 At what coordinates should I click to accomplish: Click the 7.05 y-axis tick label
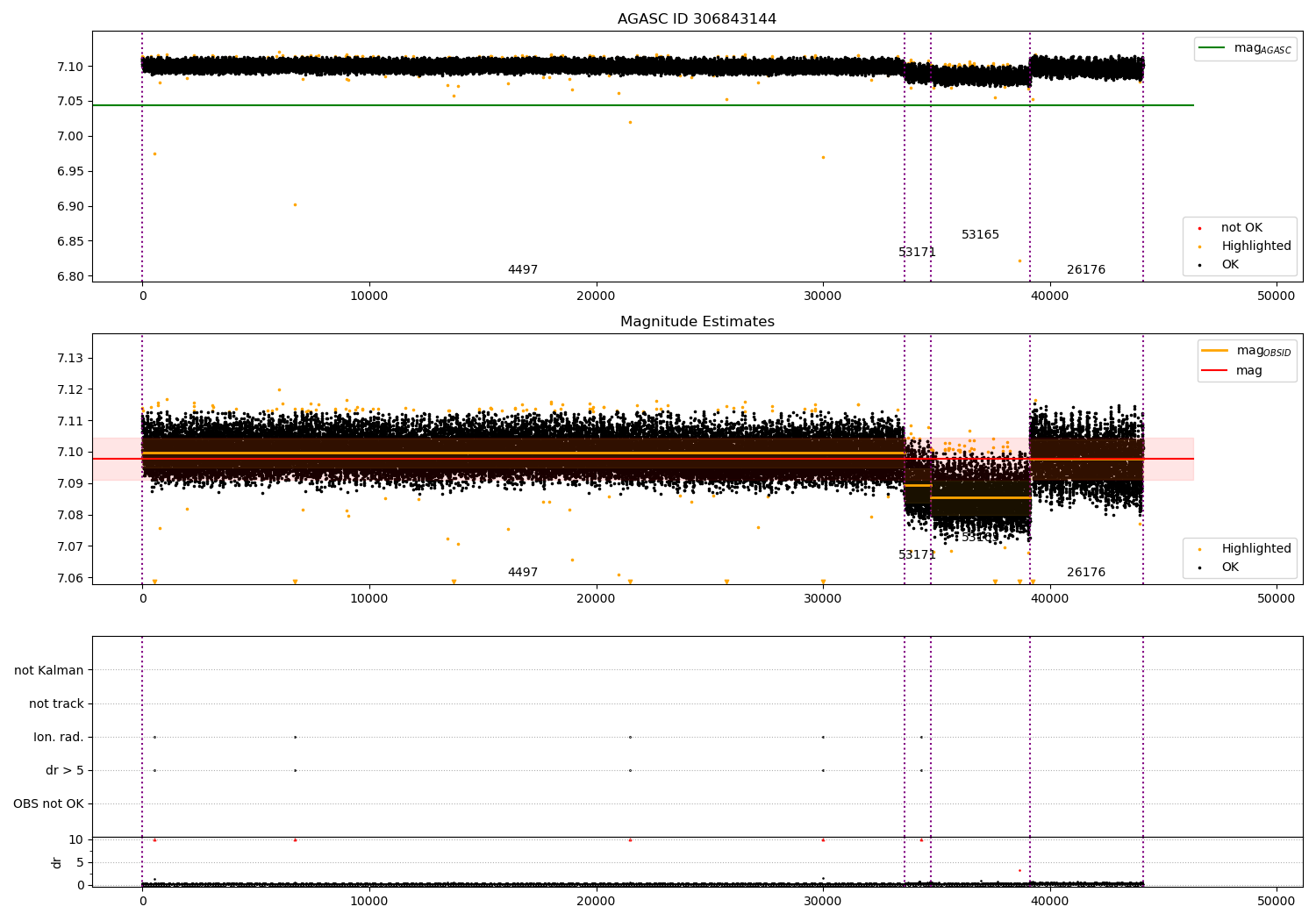click(70, 102)
